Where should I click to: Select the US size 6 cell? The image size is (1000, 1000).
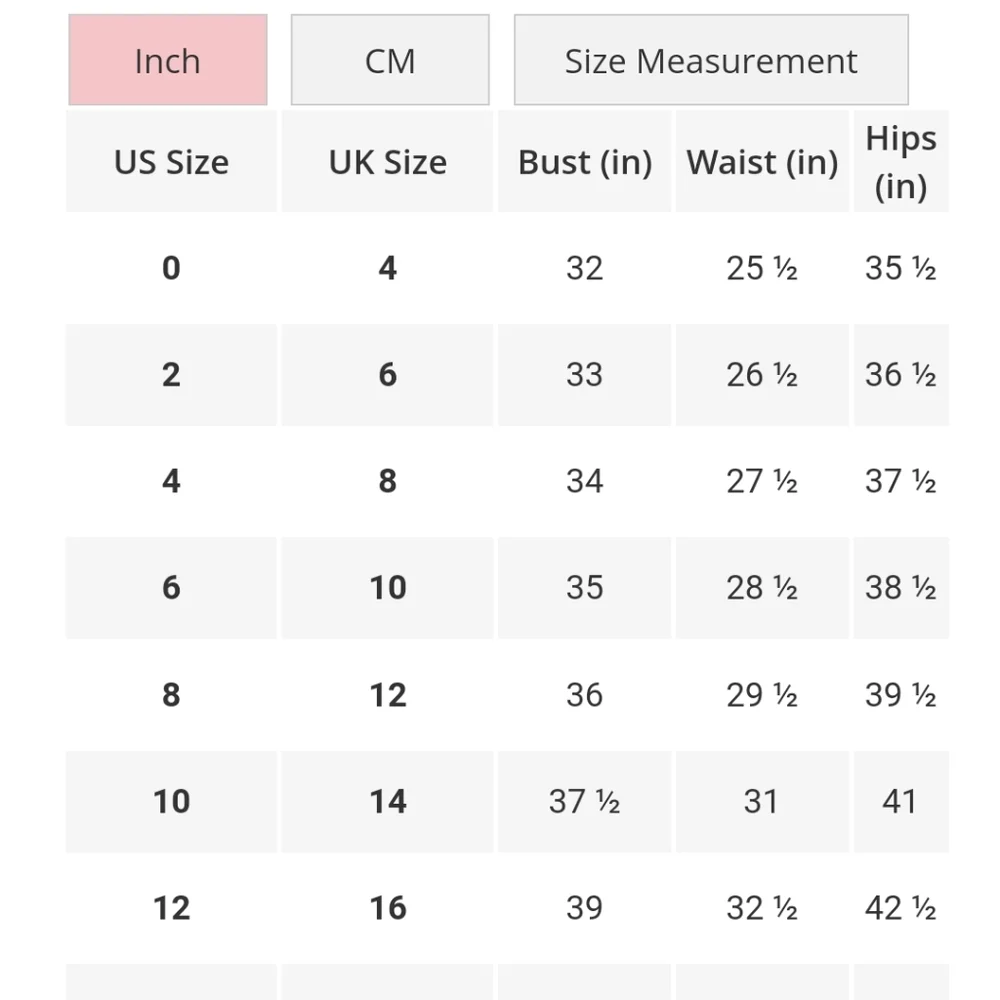[171, 588]
